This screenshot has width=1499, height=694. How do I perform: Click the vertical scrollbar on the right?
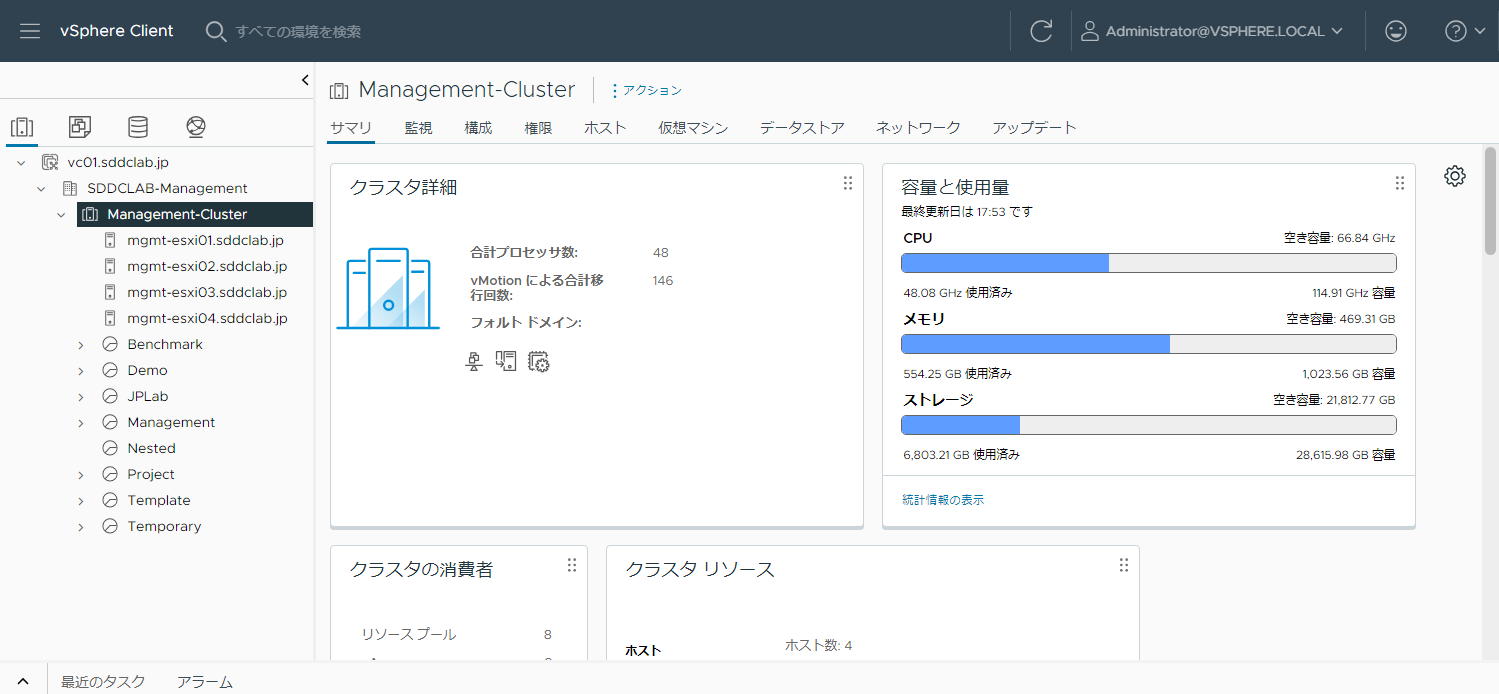(1490, 200)
